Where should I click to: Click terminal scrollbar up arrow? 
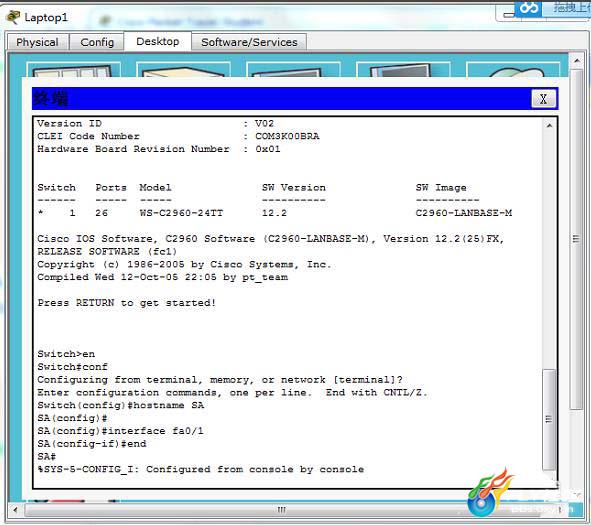coord(549,126)
